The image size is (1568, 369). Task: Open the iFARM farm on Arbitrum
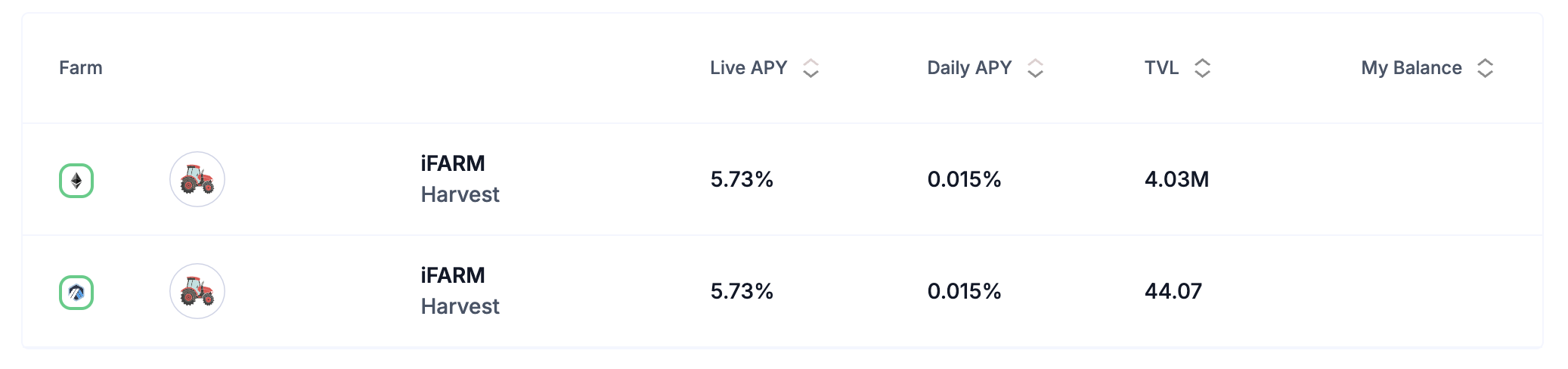click(x=453, y=275)
